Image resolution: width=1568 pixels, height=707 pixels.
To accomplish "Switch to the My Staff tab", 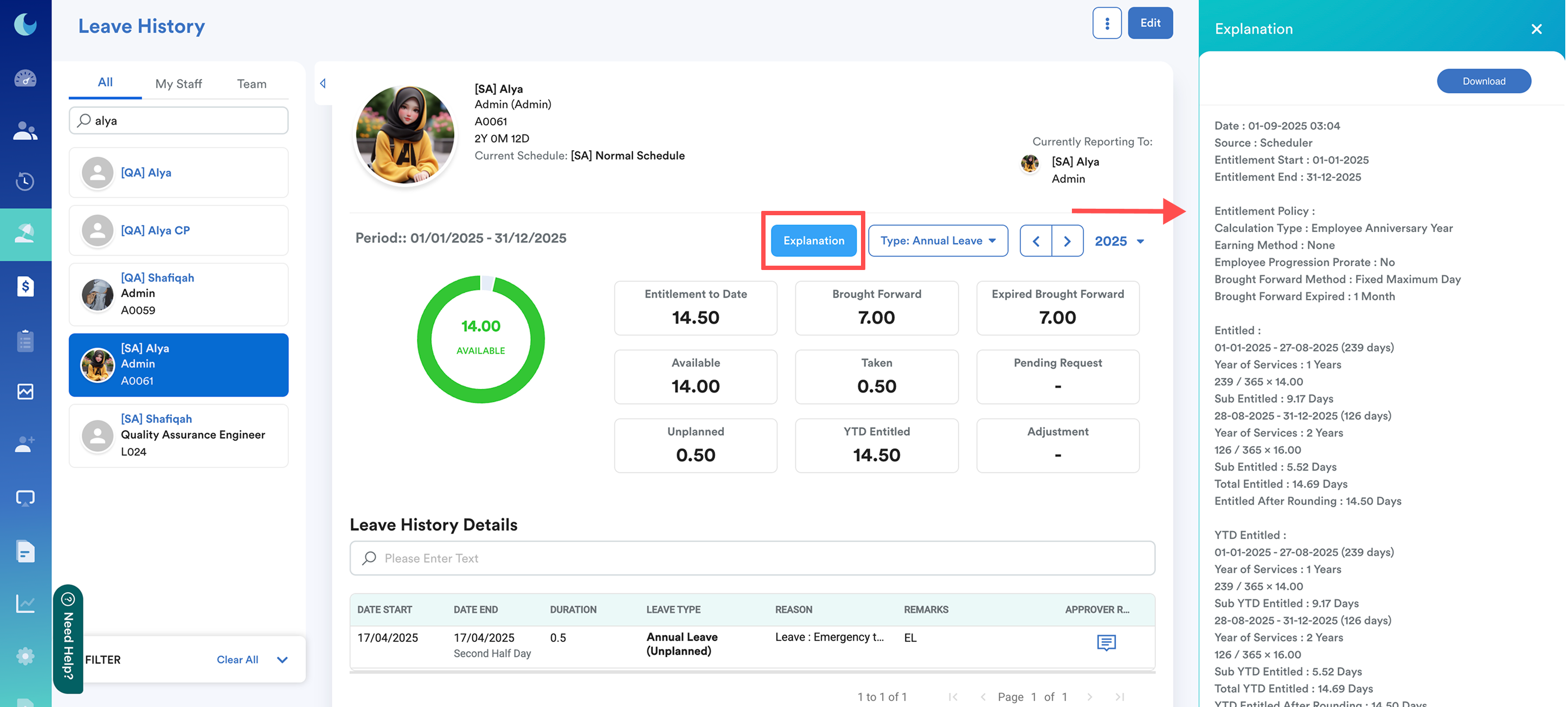I will [178, 84].
